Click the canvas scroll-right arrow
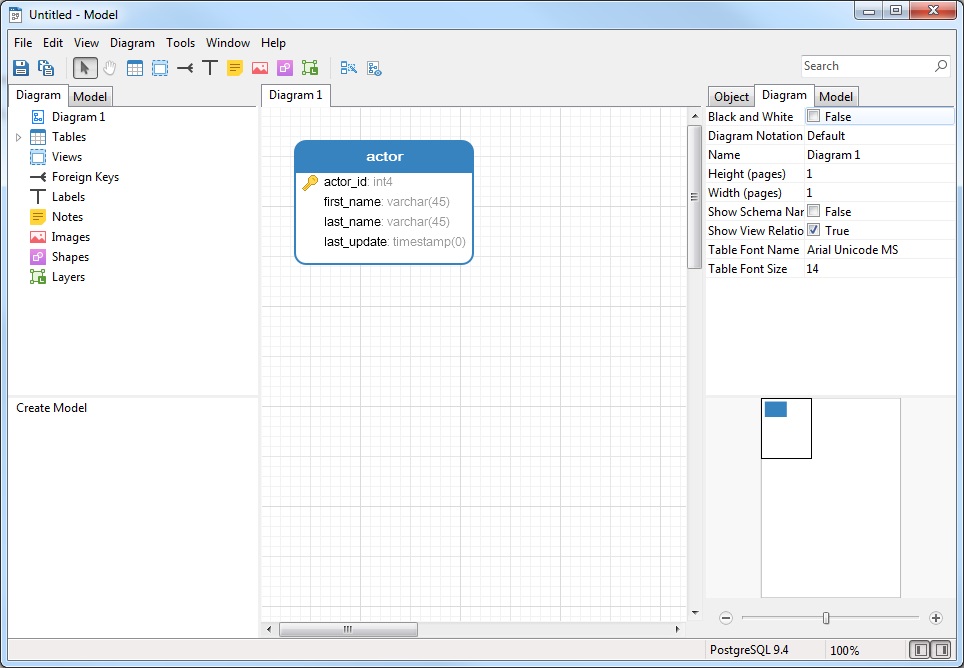The width and height of the screenshot is (964, 668). pyautogui.click(x=677, y=629)
